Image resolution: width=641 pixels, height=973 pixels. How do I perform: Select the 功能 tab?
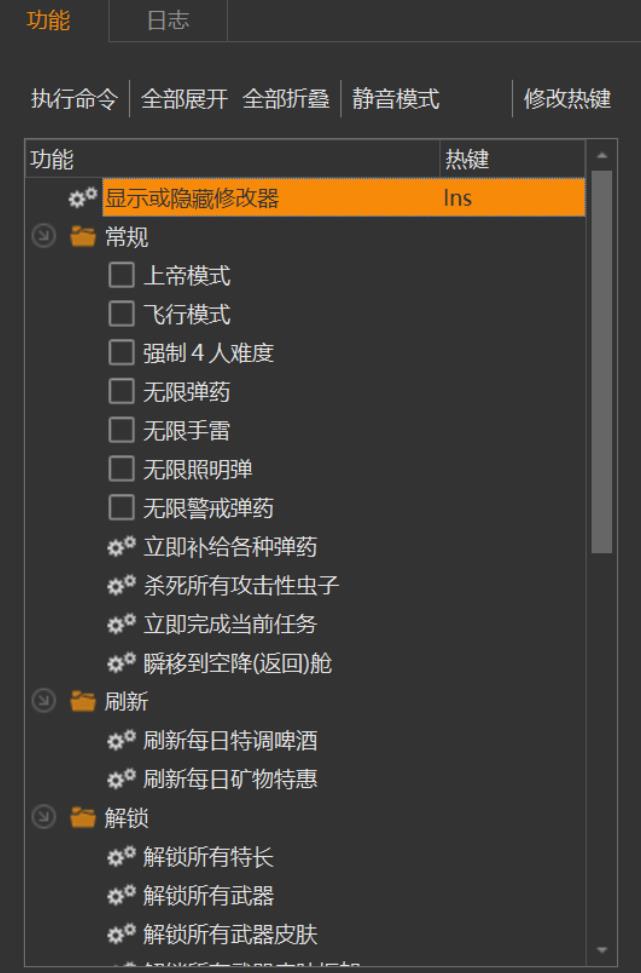48,21
